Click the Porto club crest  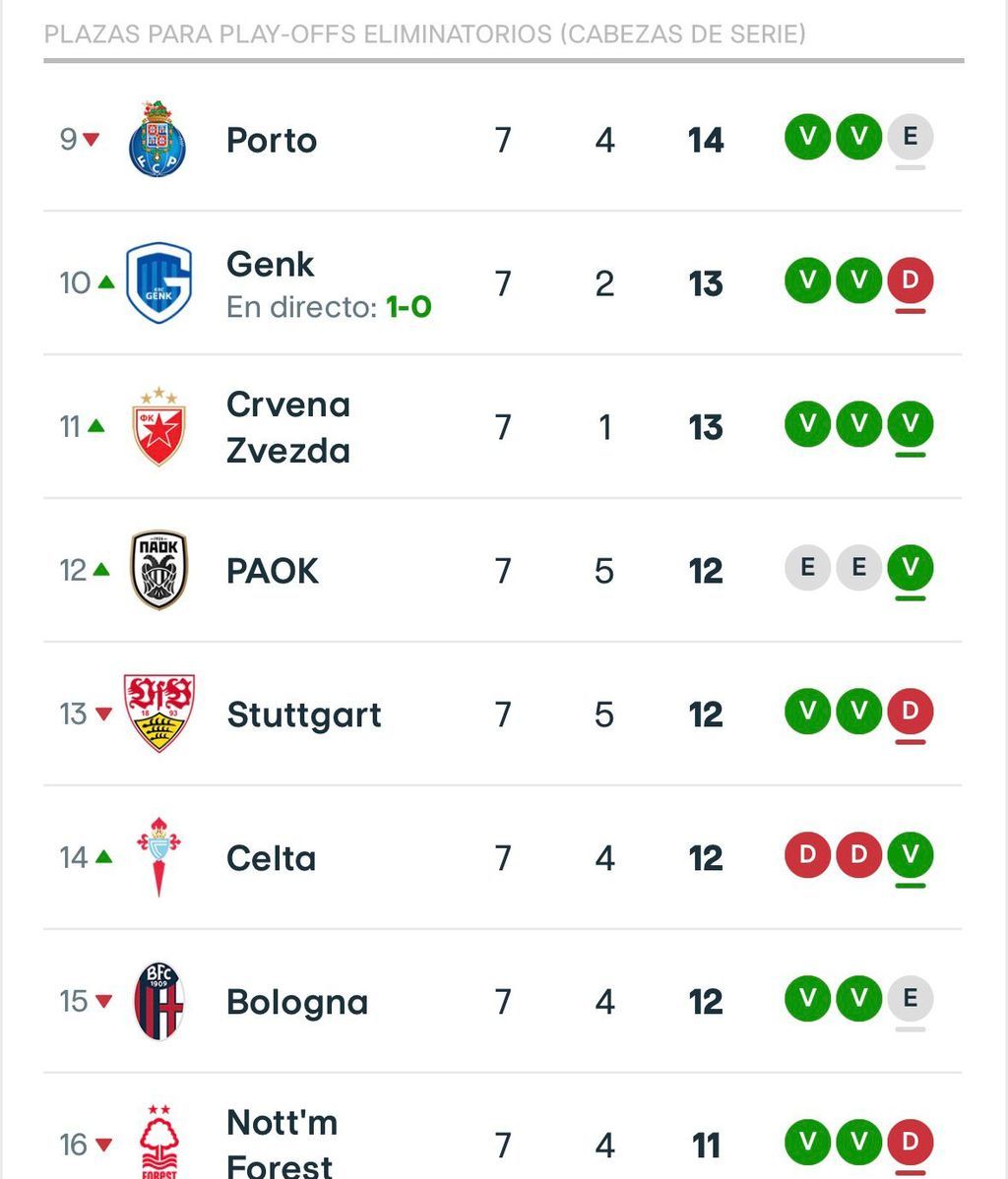pyautogui.click(x=157, y=139)
